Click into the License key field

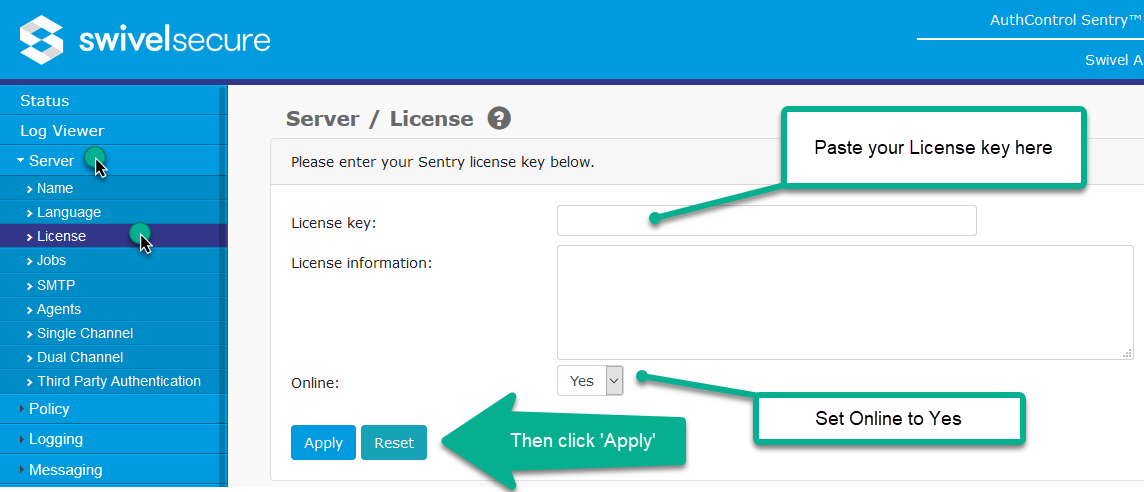(x=766, y=221)
